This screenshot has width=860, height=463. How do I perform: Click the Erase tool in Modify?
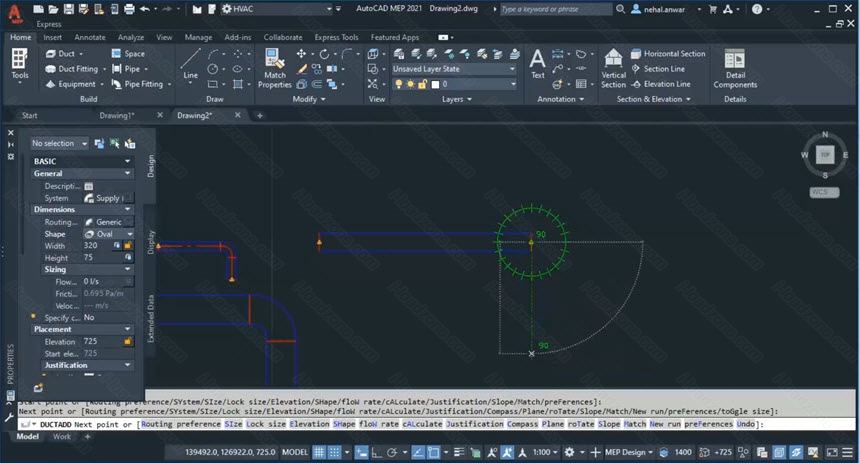pyautogui.click(x=301, y=69)
